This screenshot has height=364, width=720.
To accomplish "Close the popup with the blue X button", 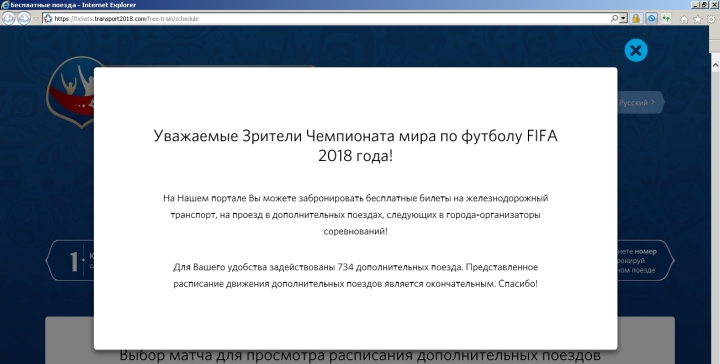I will tap(636, 50).
